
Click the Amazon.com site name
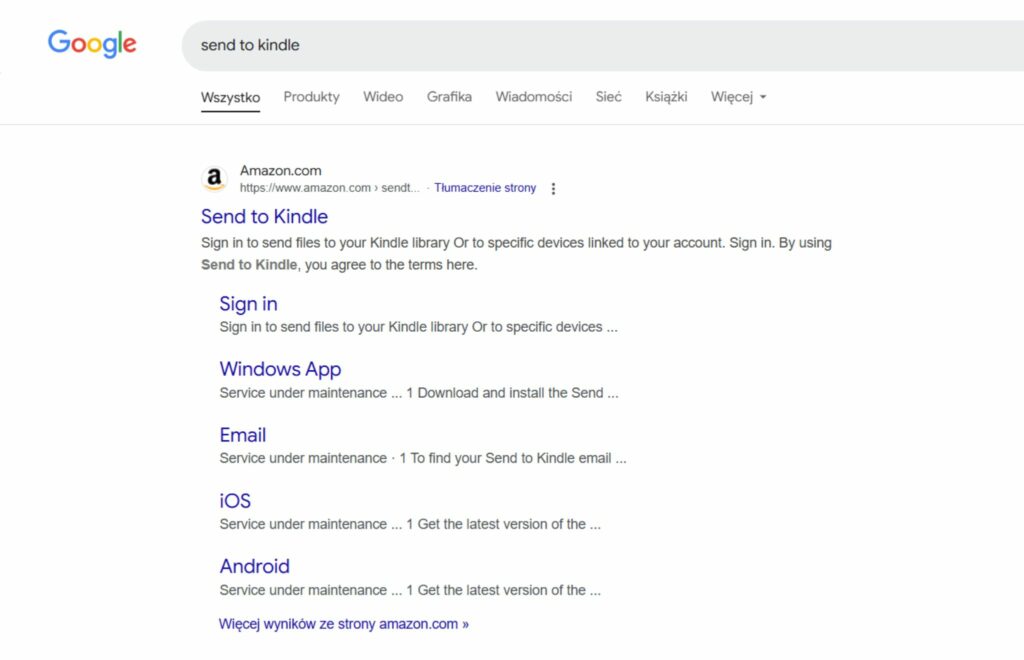[281, 170]
